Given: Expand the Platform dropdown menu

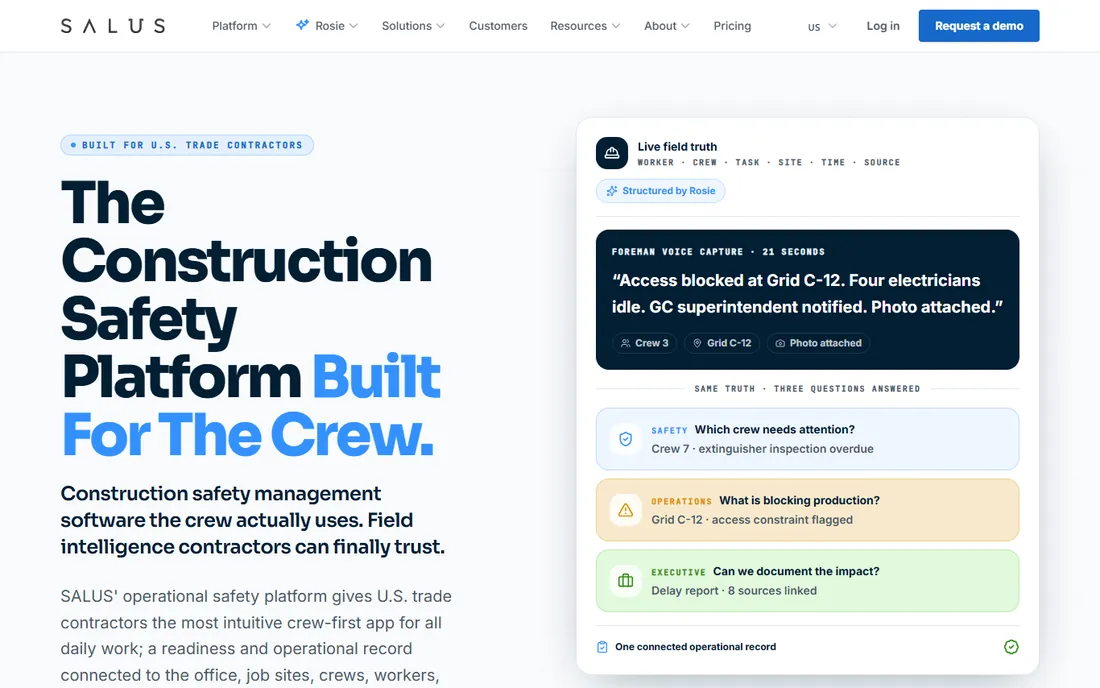Looking at the screenshot, I should pos(241,26).
